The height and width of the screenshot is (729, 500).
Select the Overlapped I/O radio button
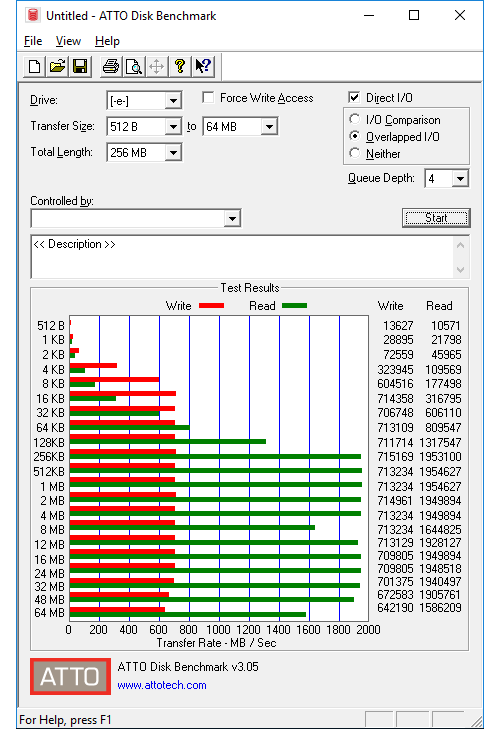[x=354, y=136]
